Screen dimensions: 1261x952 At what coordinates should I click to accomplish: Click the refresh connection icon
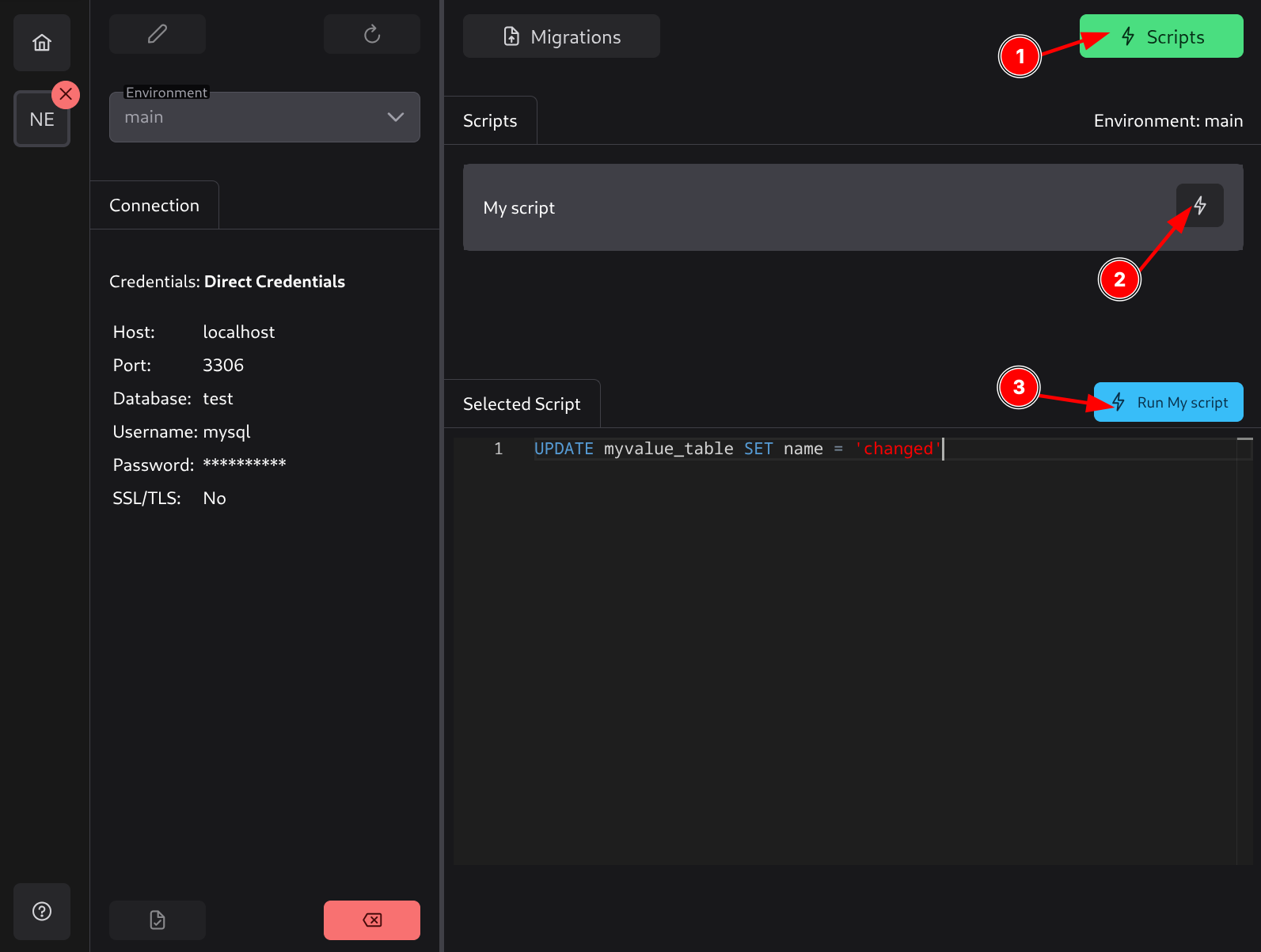371,34
